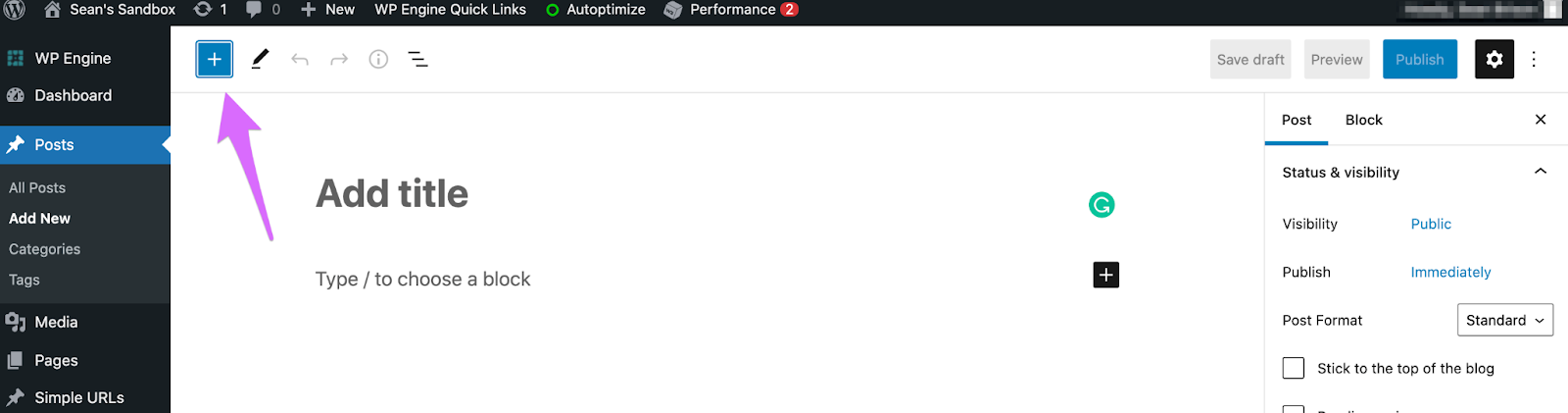Image resolution: width=1568 pixels, height=413 pixels.
Task: Click the Grammarly icon near title
Action: tap(1102, 204)
